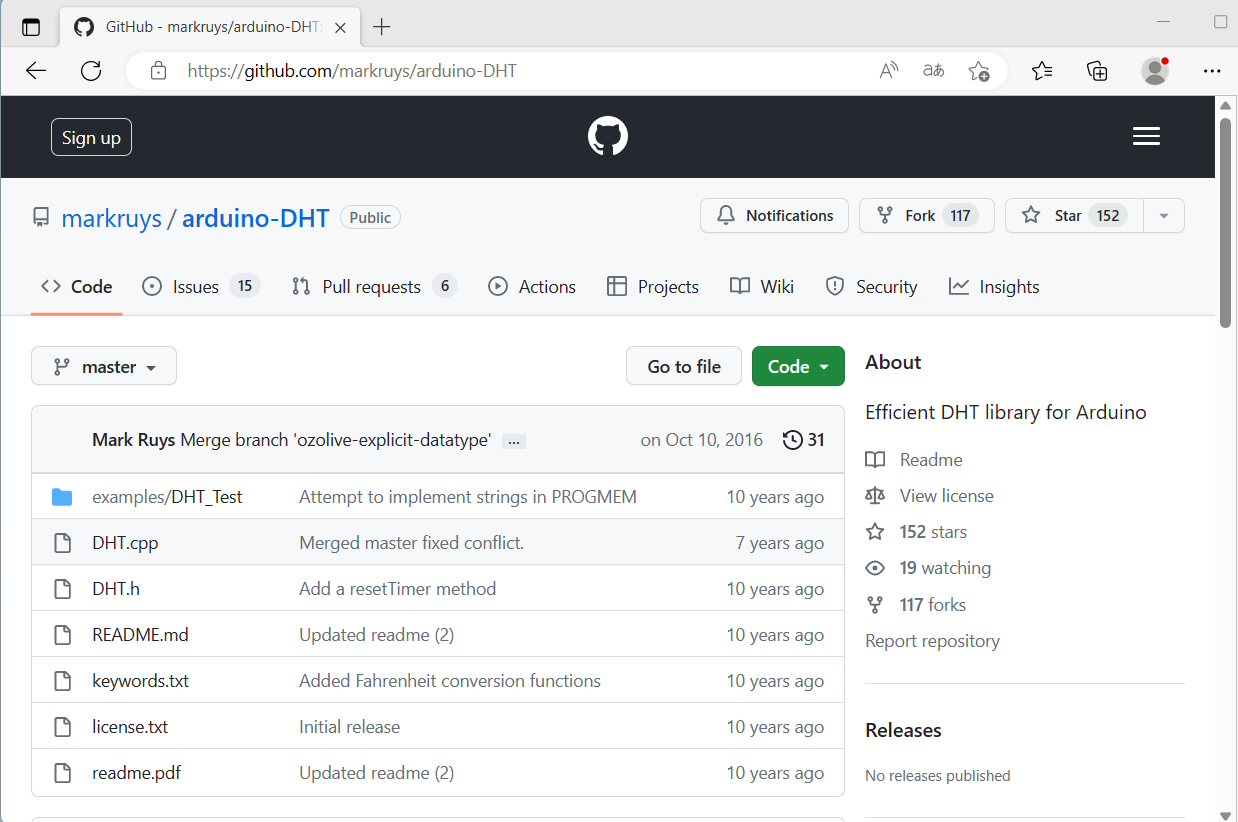The image size is (1238, 822).
Task: Open the Collections icon
Action: (x=1097, y=71)
